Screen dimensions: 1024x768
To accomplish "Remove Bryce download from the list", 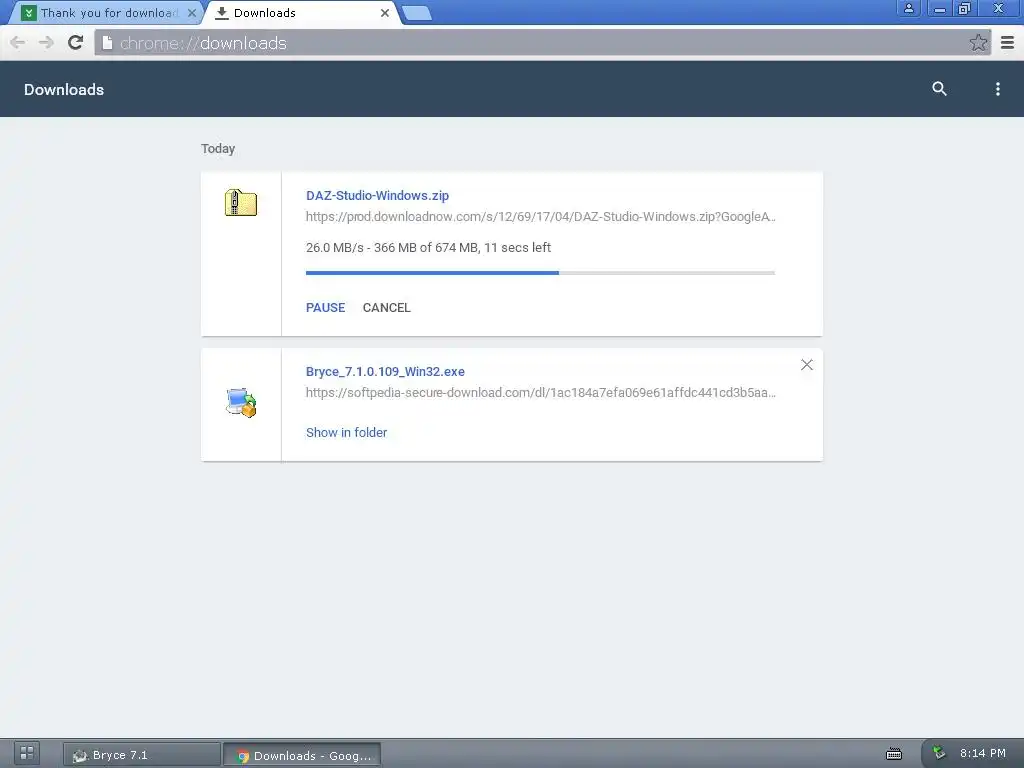I will (x=807, y=364).
